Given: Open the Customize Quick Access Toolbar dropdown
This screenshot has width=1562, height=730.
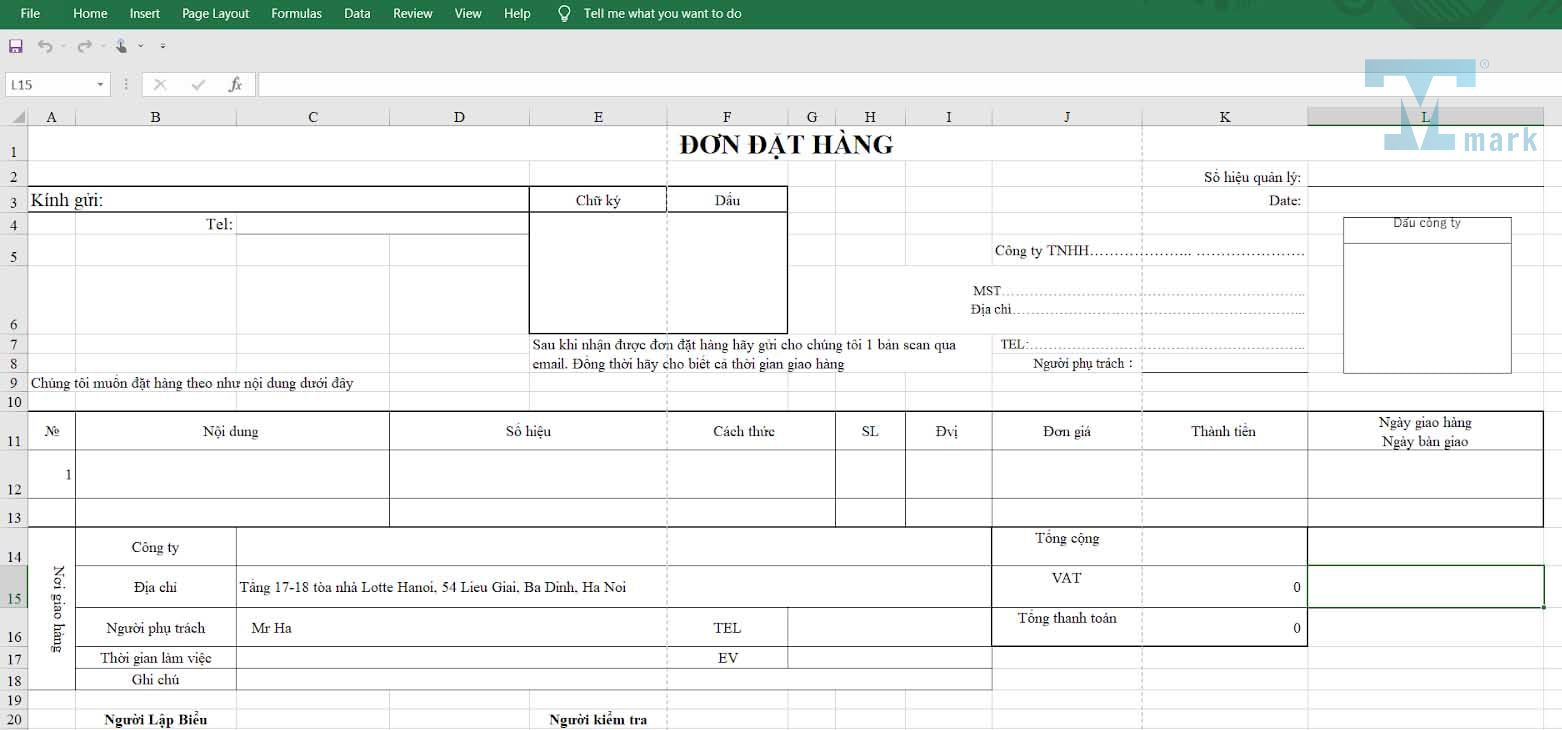Looking at the screenshot, I should click(x=163, y=46).
